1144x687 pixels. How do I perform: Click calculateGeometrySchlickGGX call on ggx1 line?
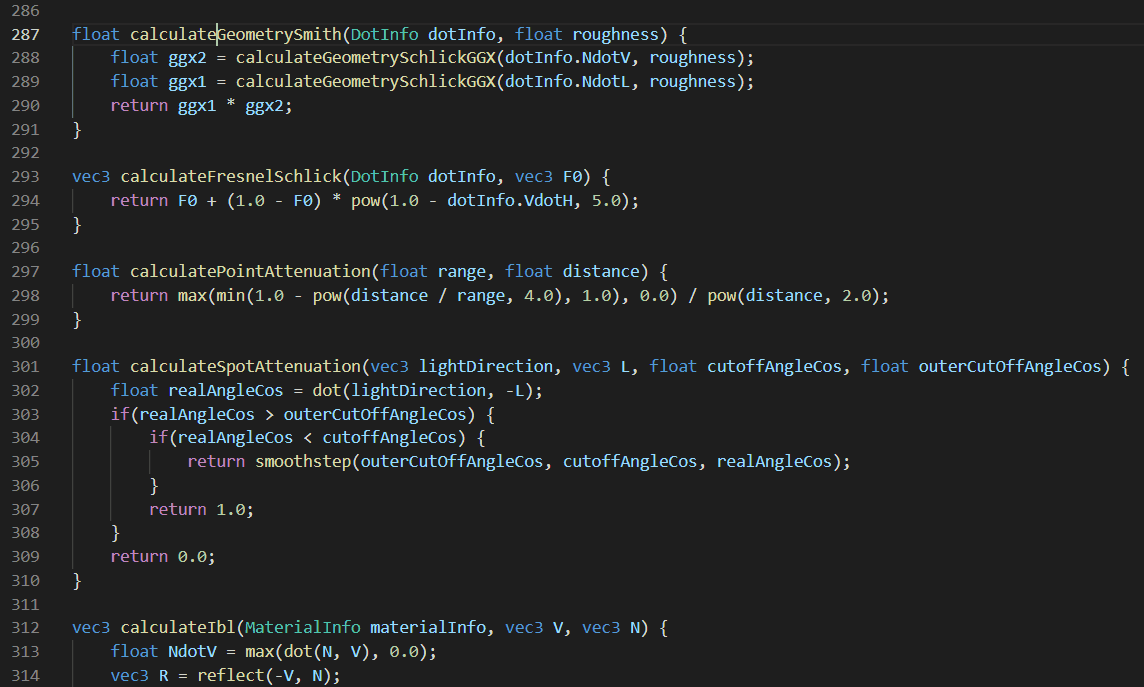tap(366, 82)
